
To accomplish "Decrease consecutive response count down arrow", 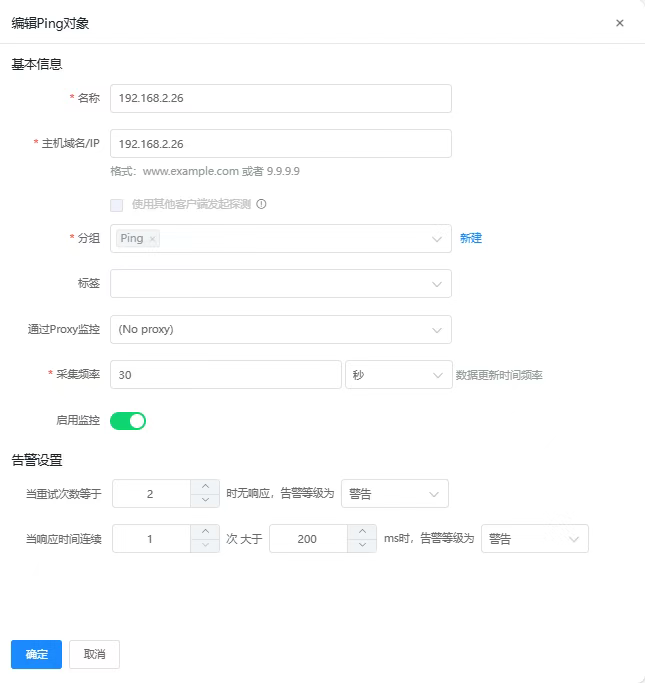I will click(205, 545).
